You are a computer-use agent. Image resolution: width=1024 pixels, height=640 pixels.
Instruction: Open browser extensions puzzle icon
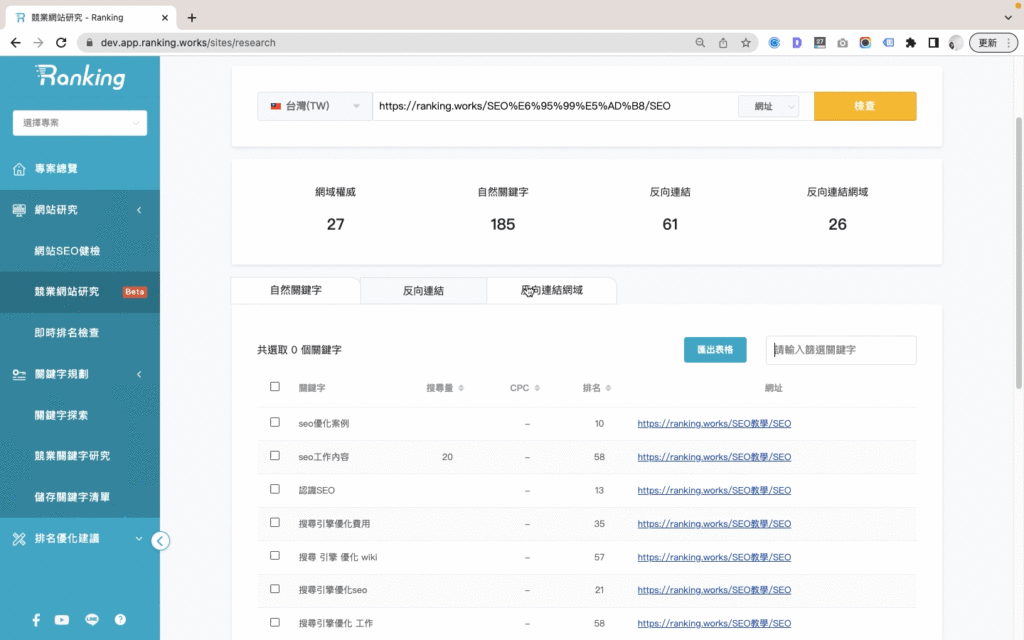tap(910, 42)
